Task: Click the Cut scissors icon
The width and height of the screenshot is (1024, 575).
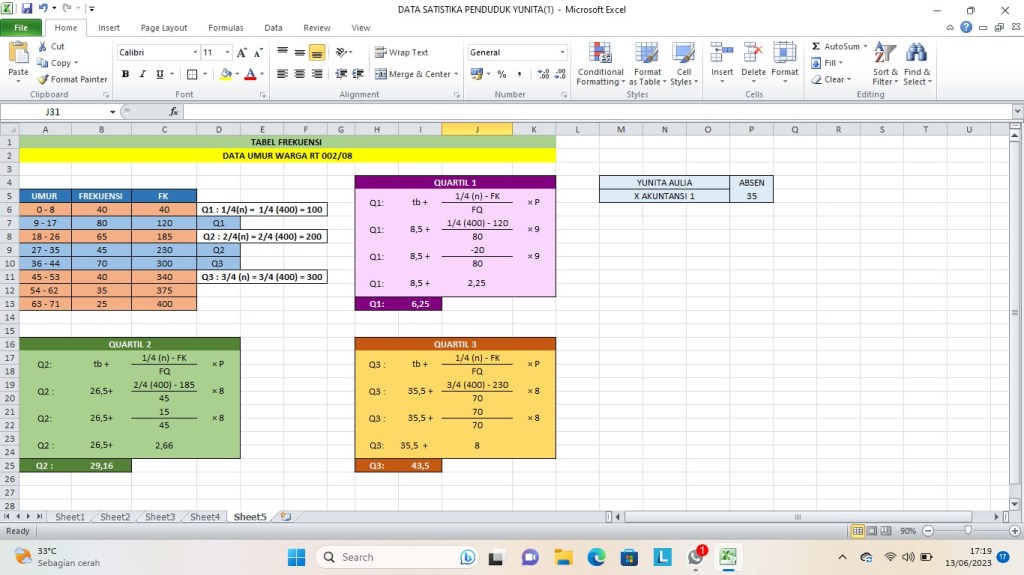Action: pos(43,46)
